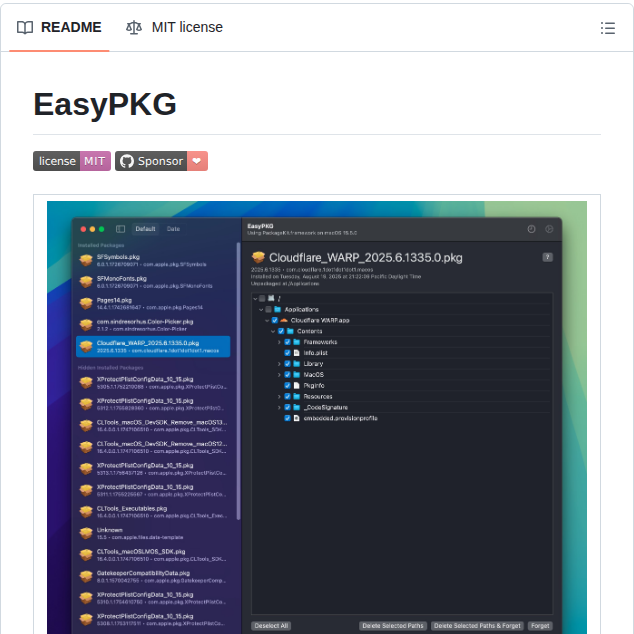This screenshot has width=634, height=634.
Task: Open the README outline list icon
Action: coord(607,28)
